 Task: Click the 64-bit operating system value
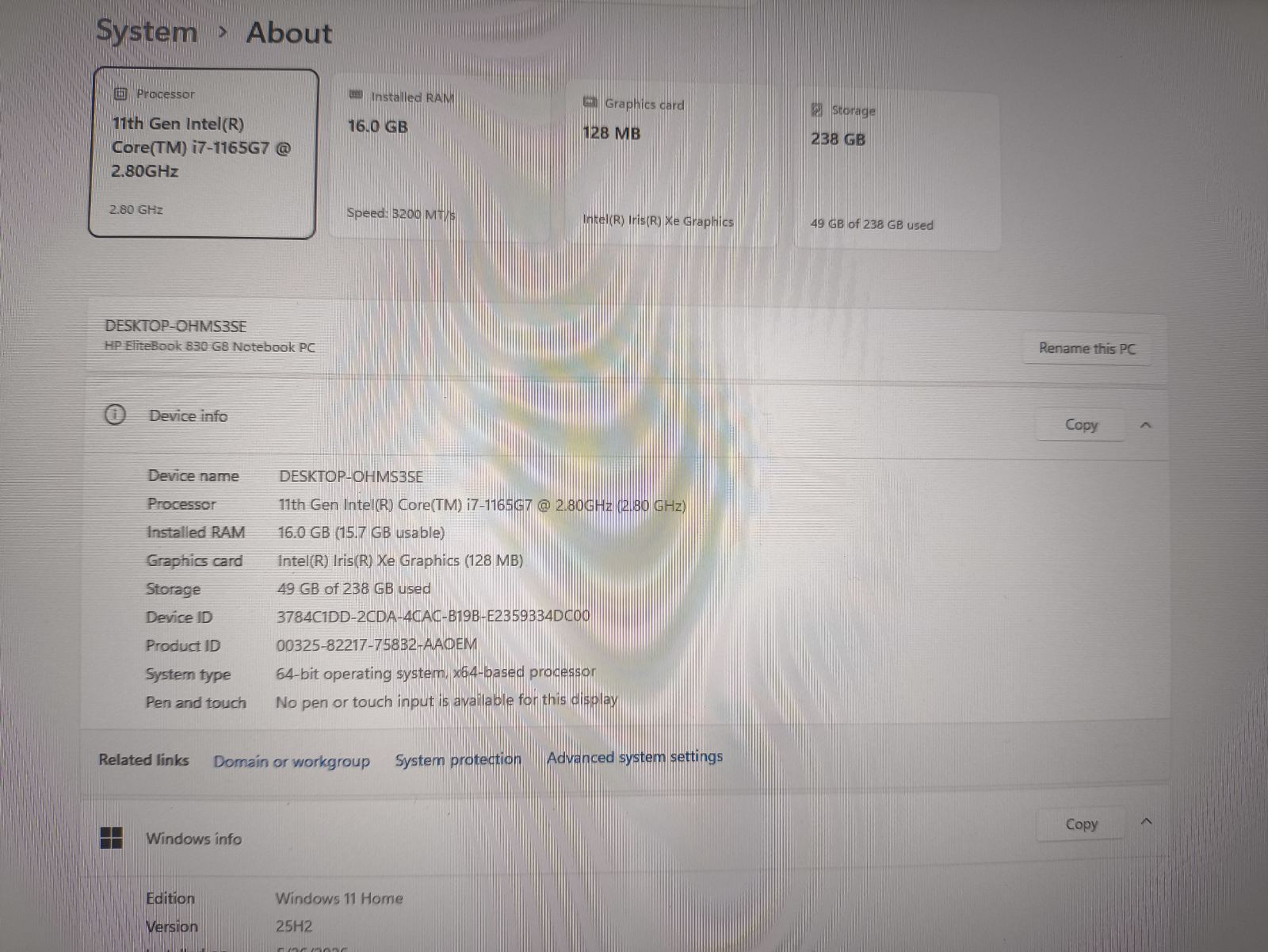(435, 673)
